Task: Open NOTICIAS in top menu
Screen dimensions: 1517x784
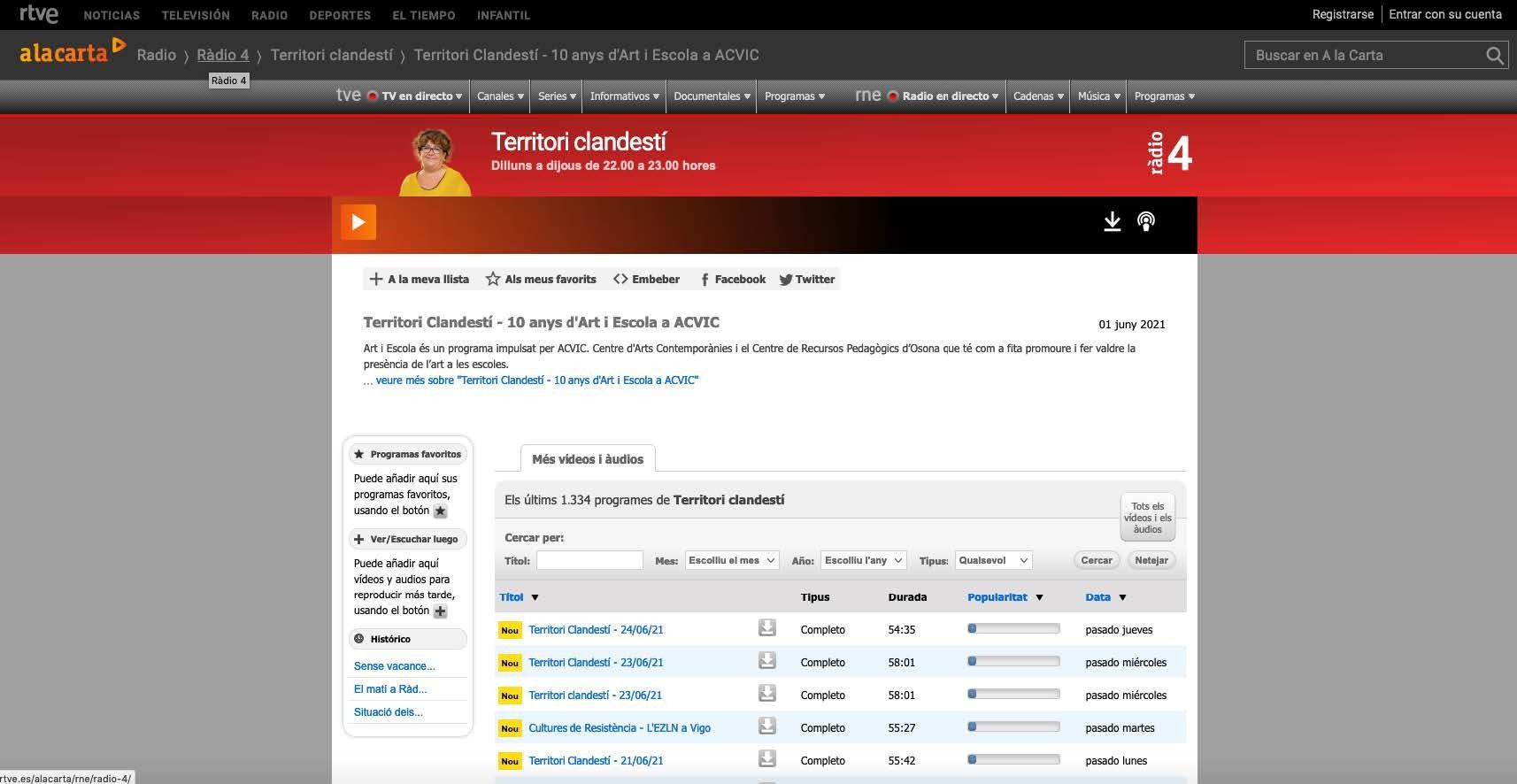Action: 112,15
